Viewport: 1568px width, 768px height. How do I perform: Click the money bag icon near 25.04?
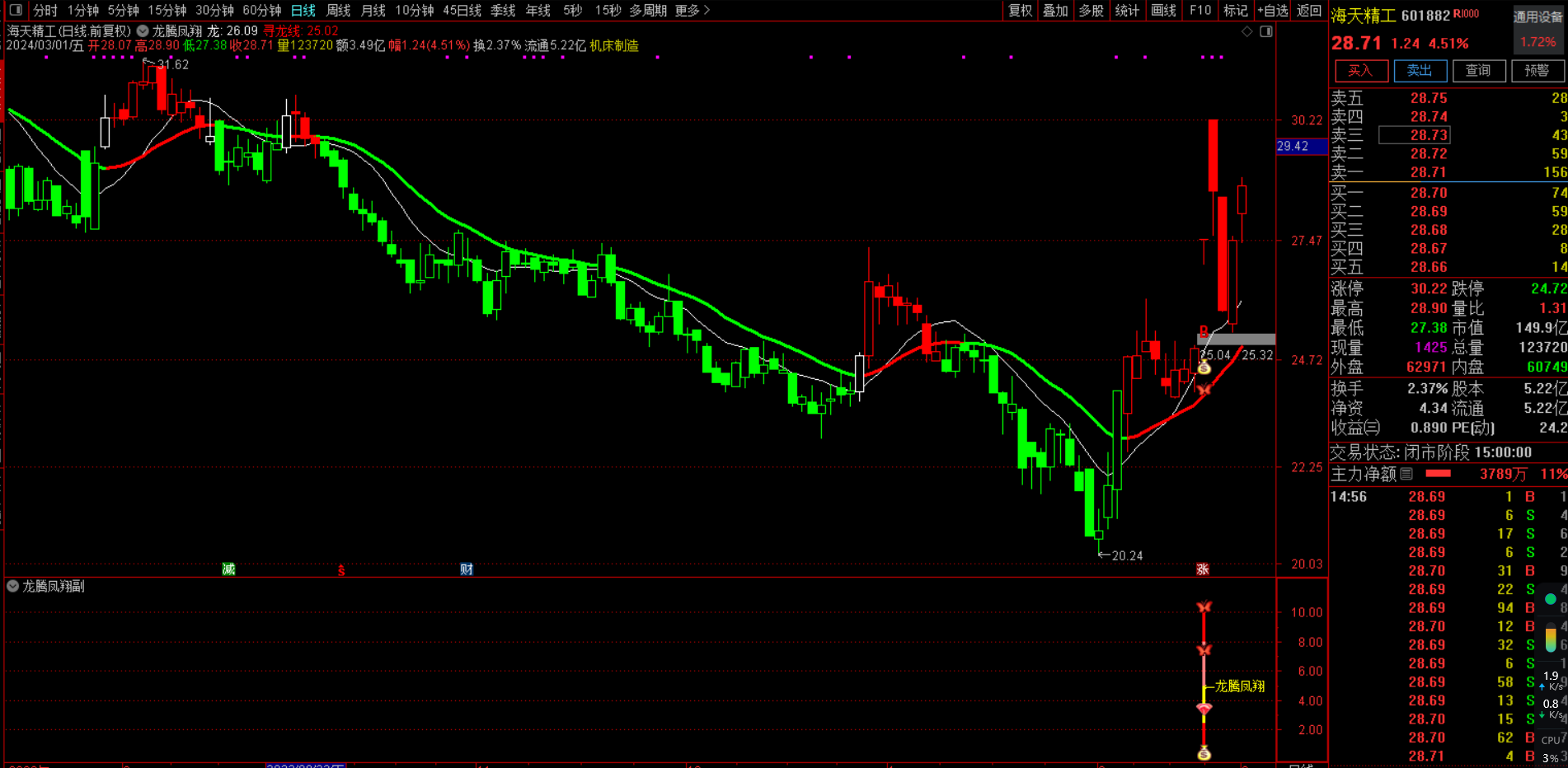point(1204,367)
